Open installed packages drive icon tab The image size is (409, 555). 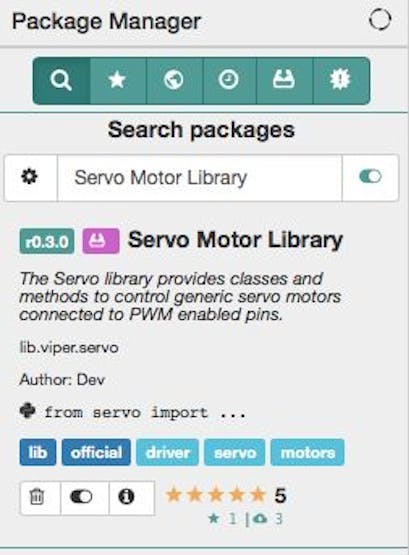click(x=284, y=81)
